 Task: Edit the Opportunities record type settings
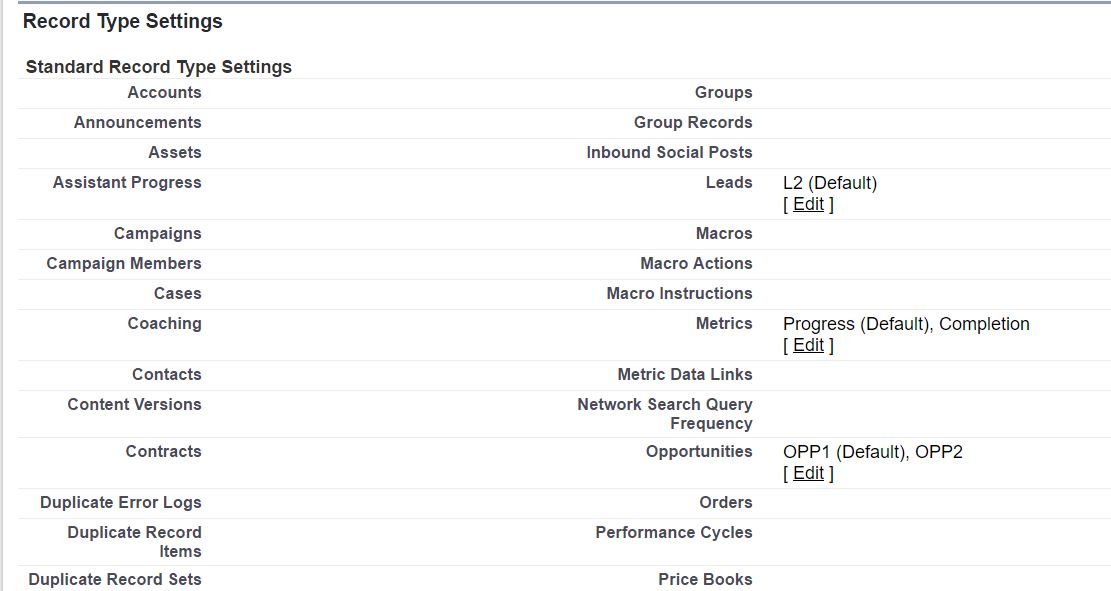click(x=808, y=473)
